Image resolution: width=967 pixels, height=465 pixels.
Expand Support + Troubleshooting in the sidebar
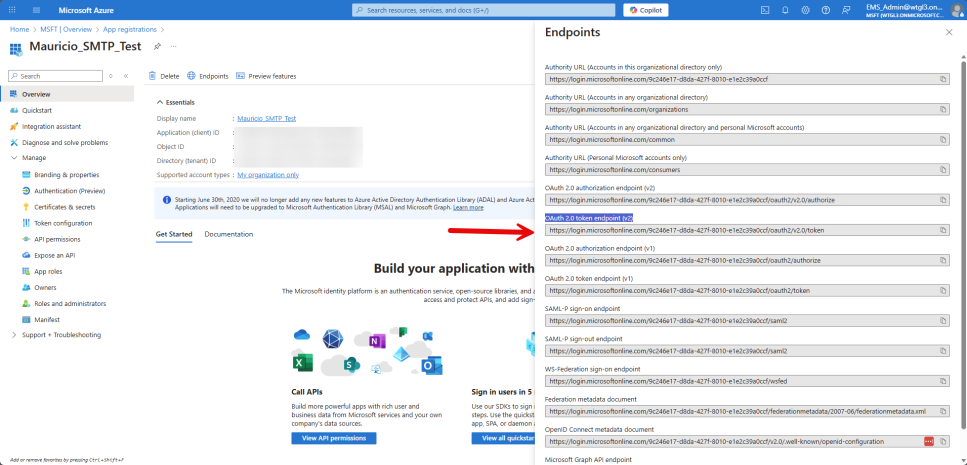[x=13, y=334]
